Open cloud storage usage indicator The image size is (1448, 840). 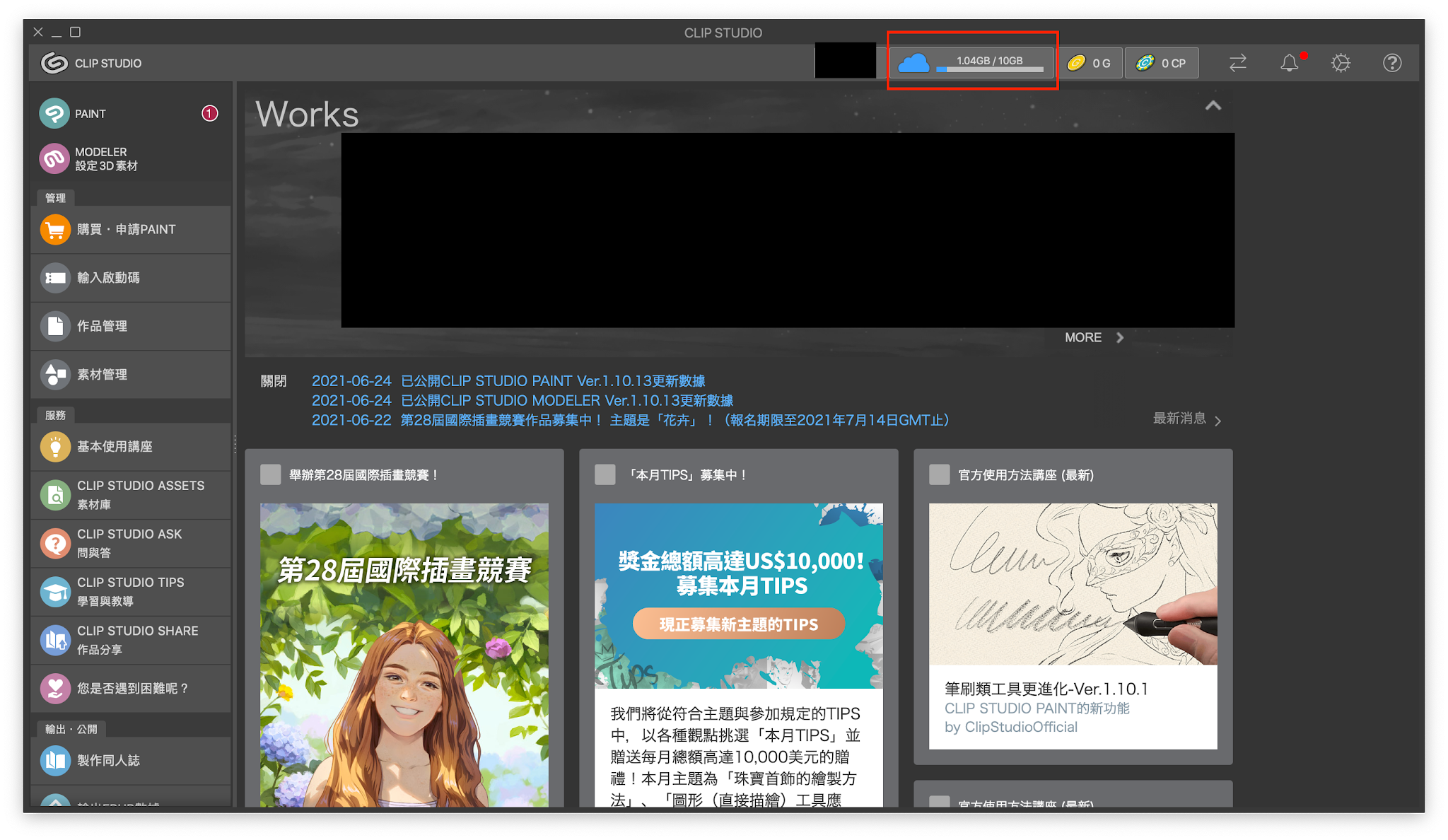[x=972, y=63]
